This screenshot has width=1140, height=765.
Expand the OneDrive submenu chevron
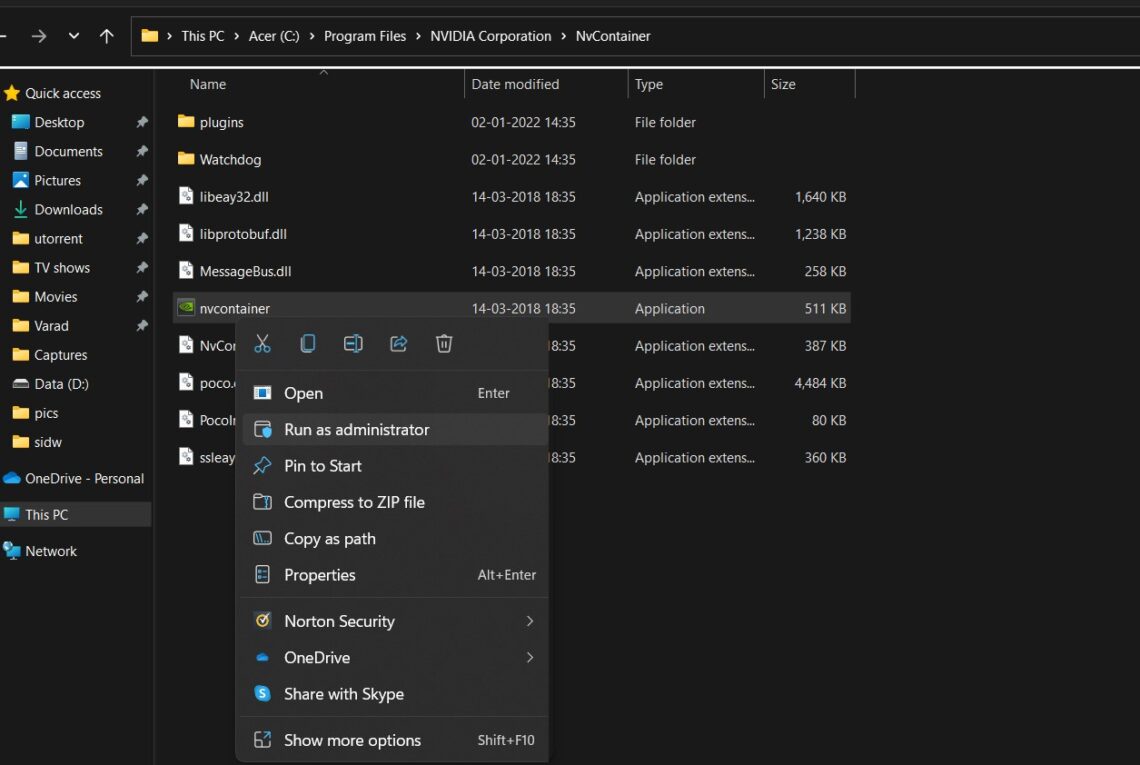530,657
